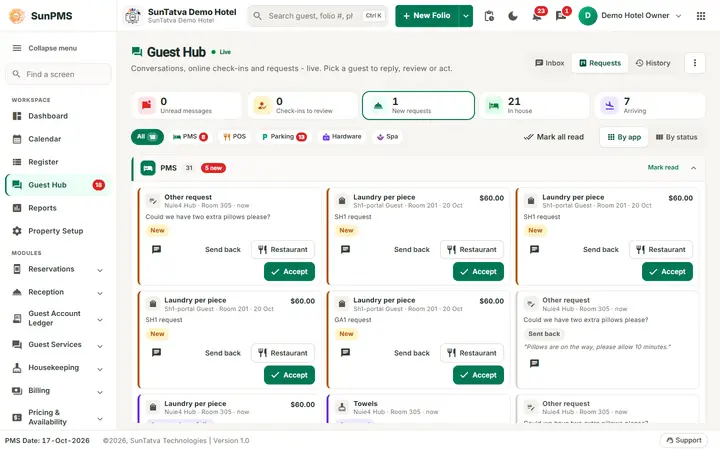Click Mark all read
Screen dimensions: 720x450
554,137
